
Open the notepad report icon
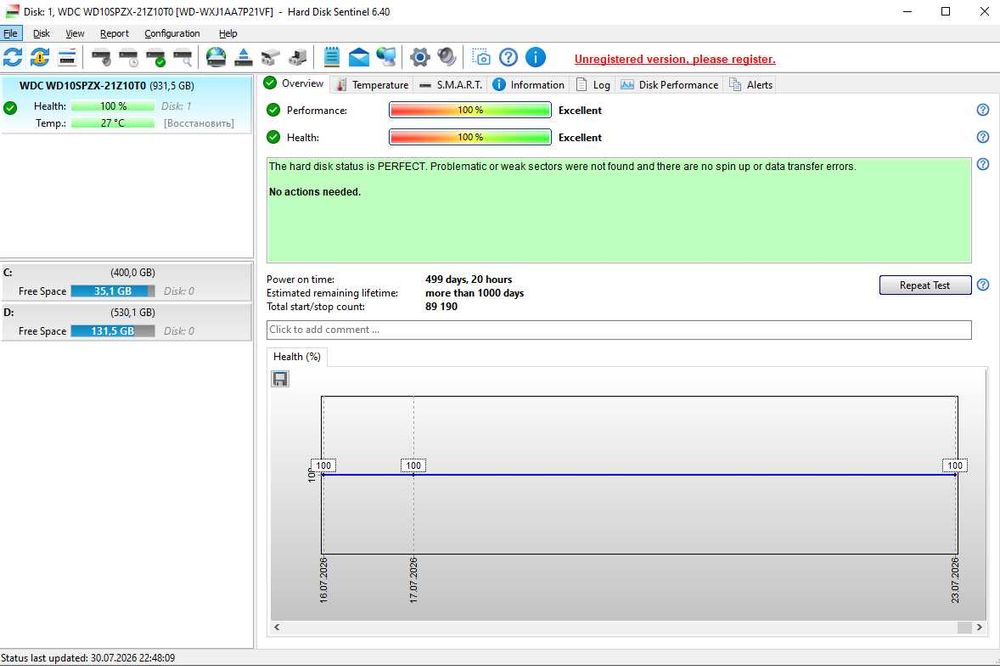coord(332,57)
